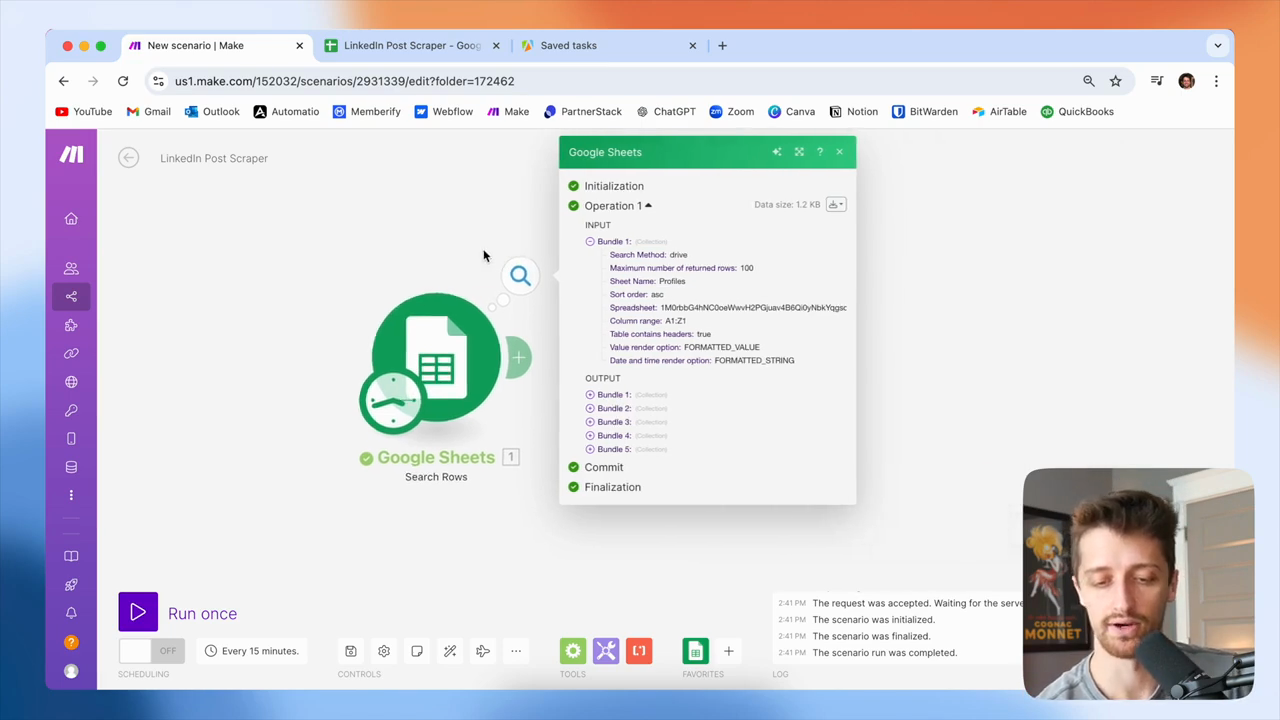Click the notes icon in Controls
This screenshot has width=1280, height=720.
417,651
